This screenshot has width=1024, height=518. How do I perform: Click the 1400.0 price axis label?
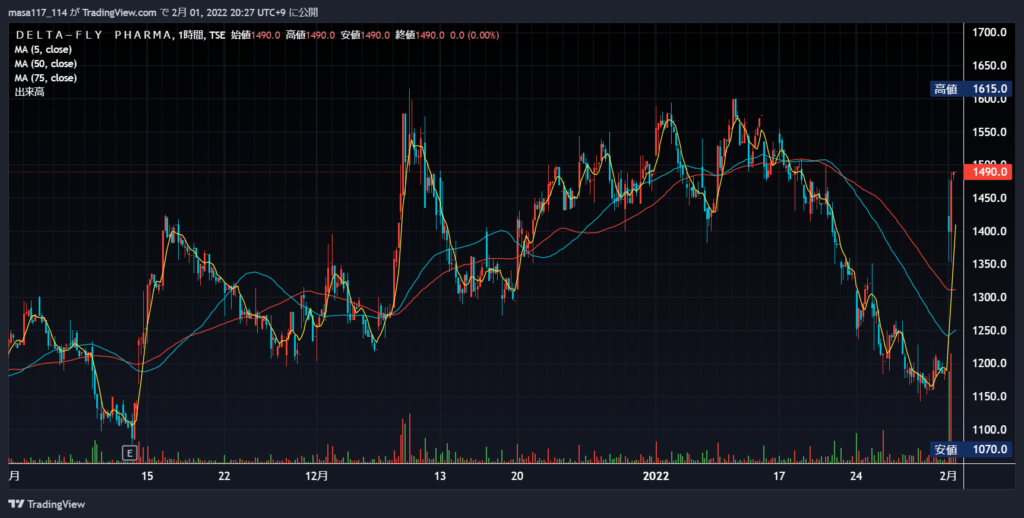(x=989, y=231)
